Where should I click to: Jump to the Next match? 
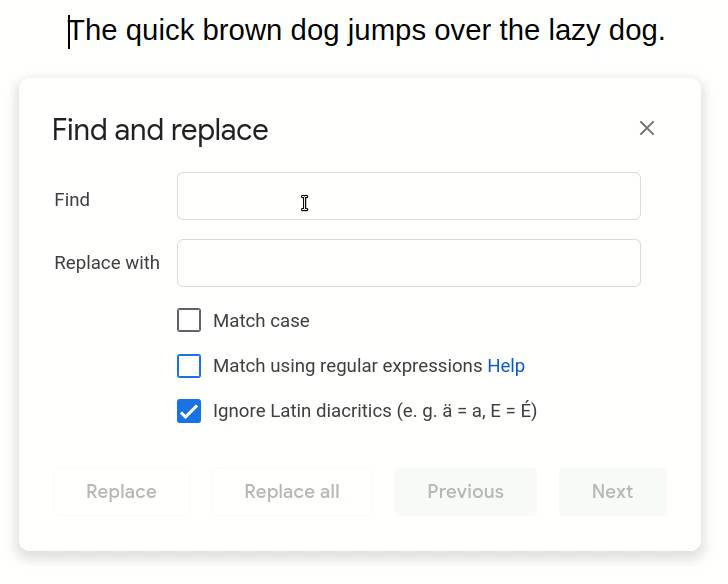(x=612, y=492)
